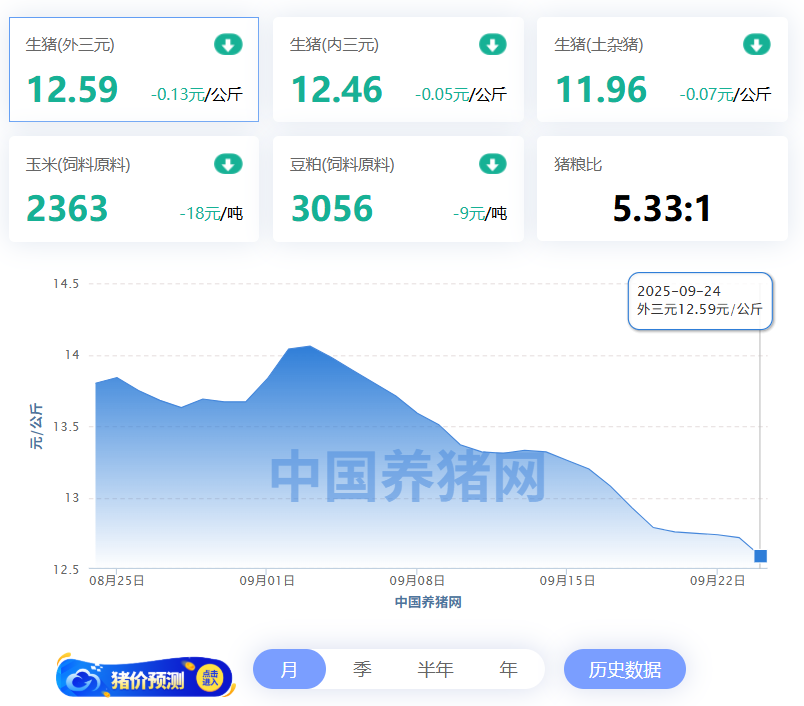Click the 猪粮比 5.33:1 card

662,190
